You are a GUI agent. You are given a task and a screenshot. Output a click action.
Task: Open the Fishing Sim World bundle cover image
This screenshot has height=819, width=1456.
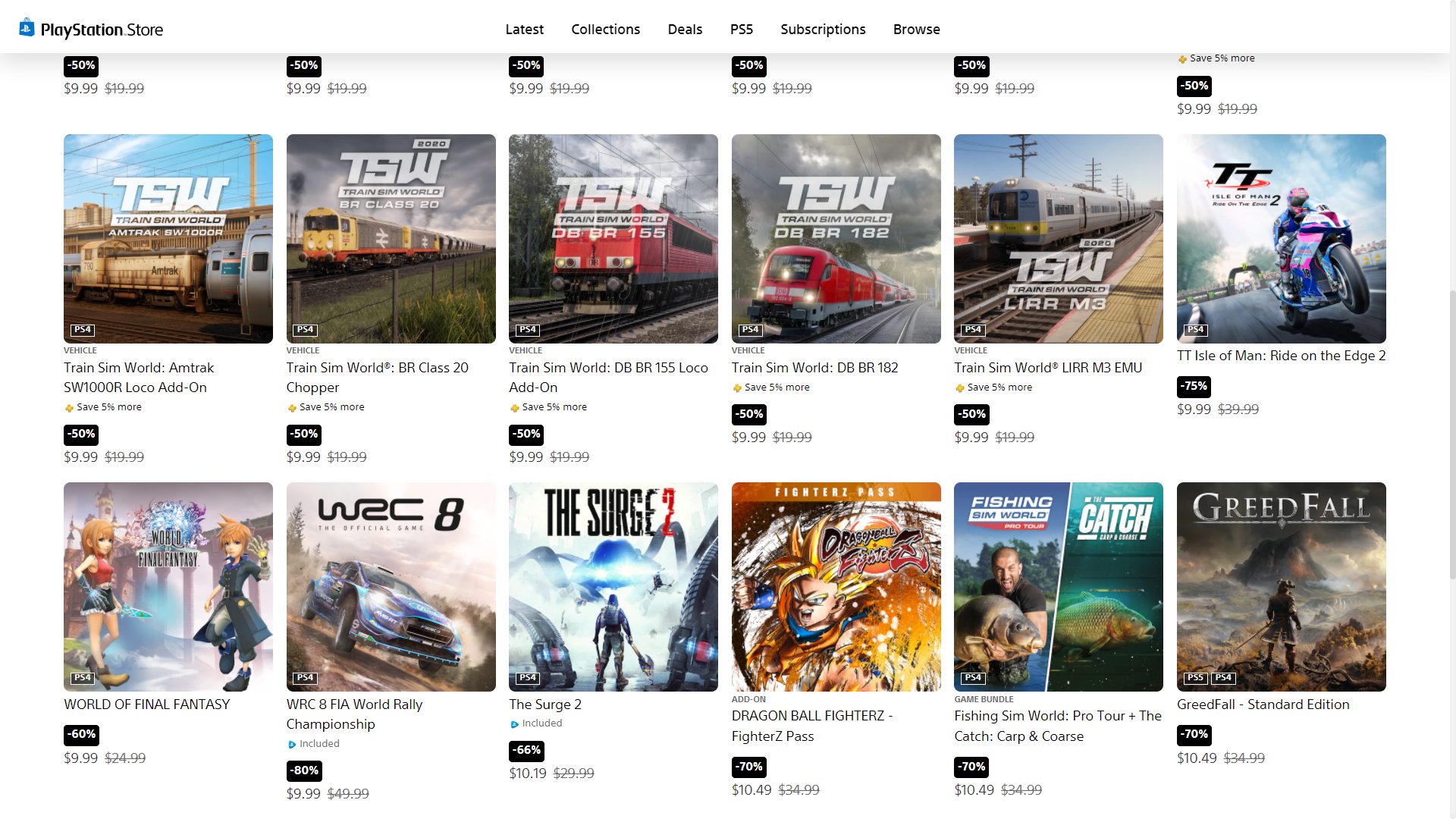tap(1059, 587)
